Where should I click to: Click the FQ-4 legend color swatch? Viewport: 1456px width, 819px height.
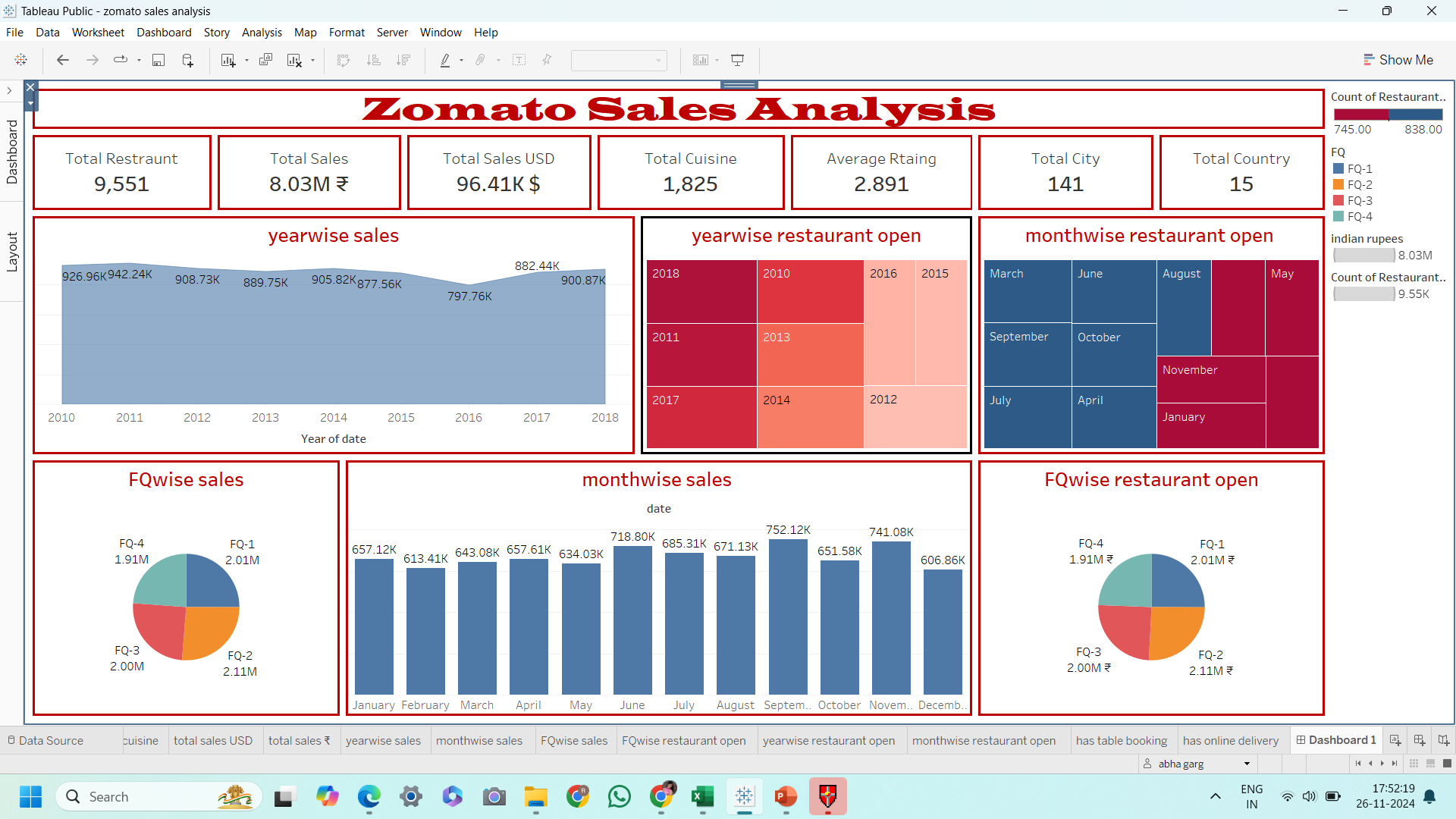[1338, 217]
